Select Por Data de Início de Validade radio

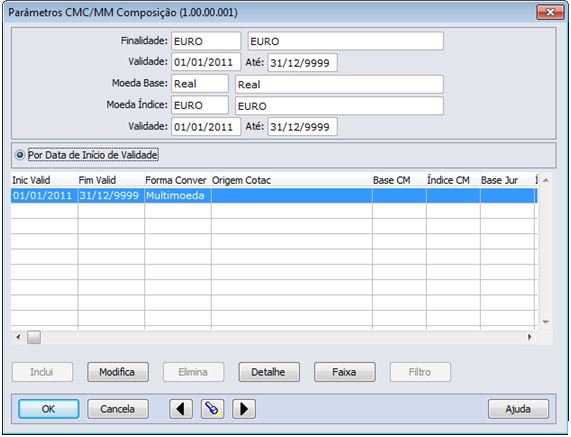pos(19,155)
